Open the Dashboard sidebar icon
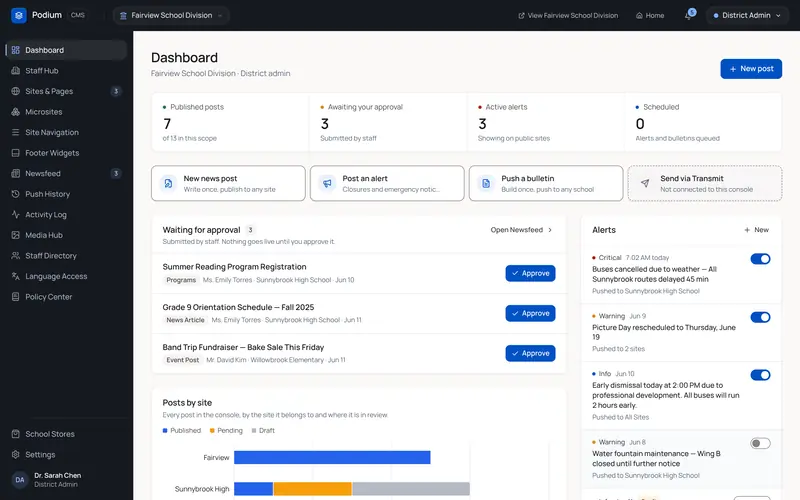This screenshot has height=500, width=800. [x=16, y=50]
